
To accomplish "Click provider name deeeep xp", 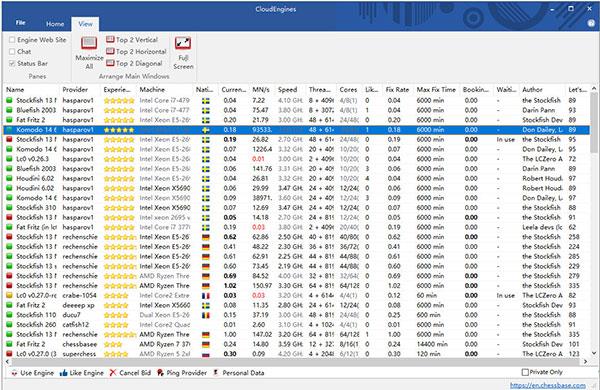I will click(78, 305).
